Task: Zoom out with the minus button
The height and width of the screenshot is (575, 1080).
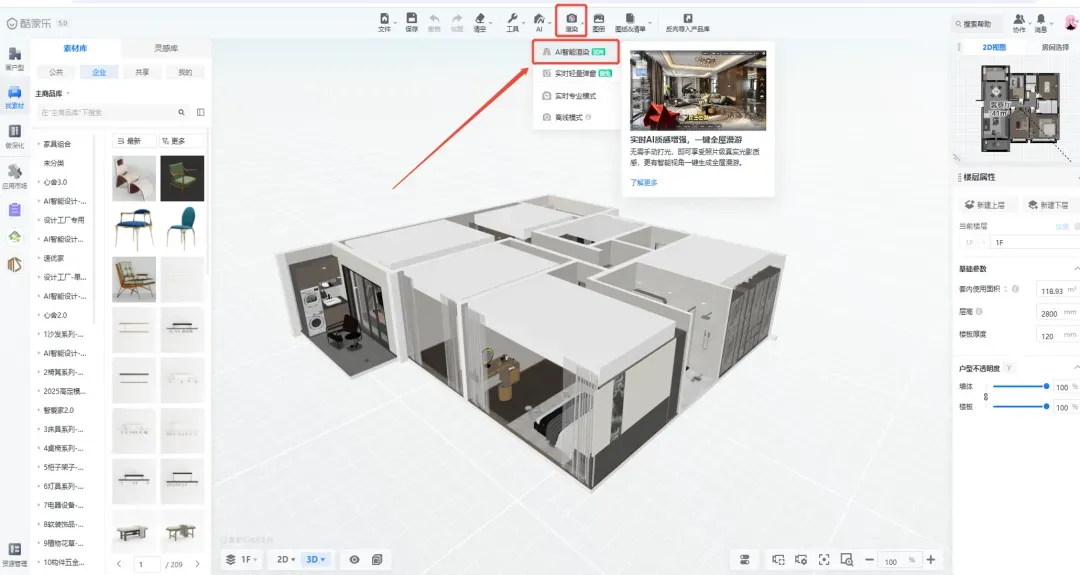Action: point(869,560)
